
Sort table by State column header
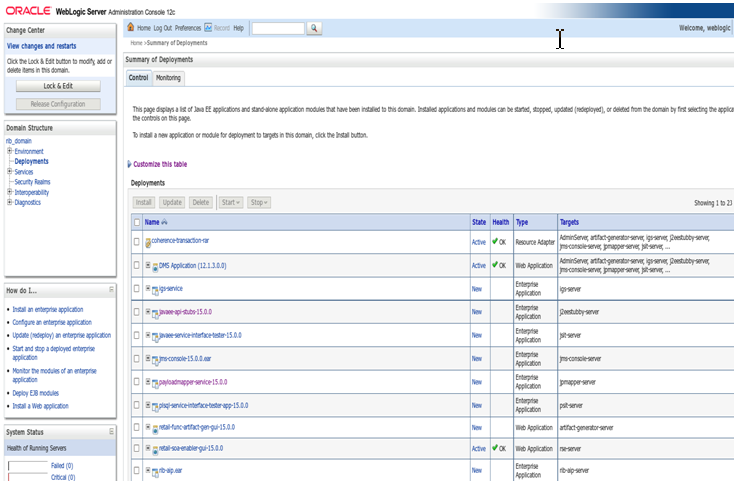[x=479, y=222]
